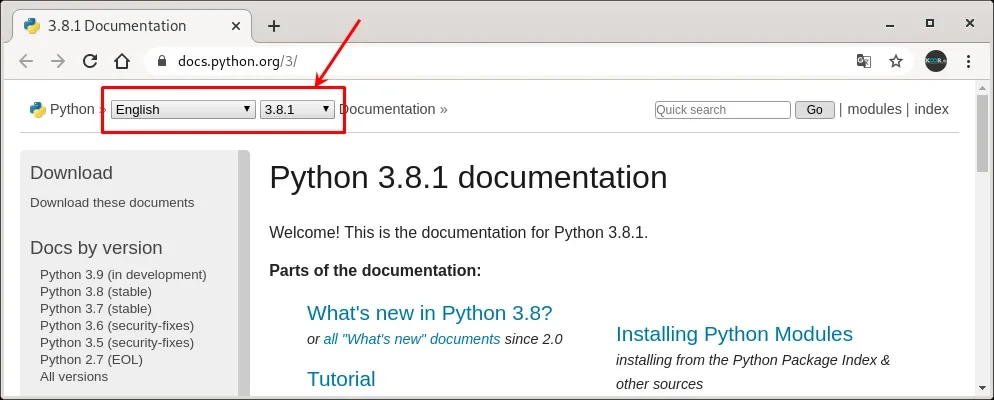
Task: Bookmark this page with star icon
Action: [896, 61]
